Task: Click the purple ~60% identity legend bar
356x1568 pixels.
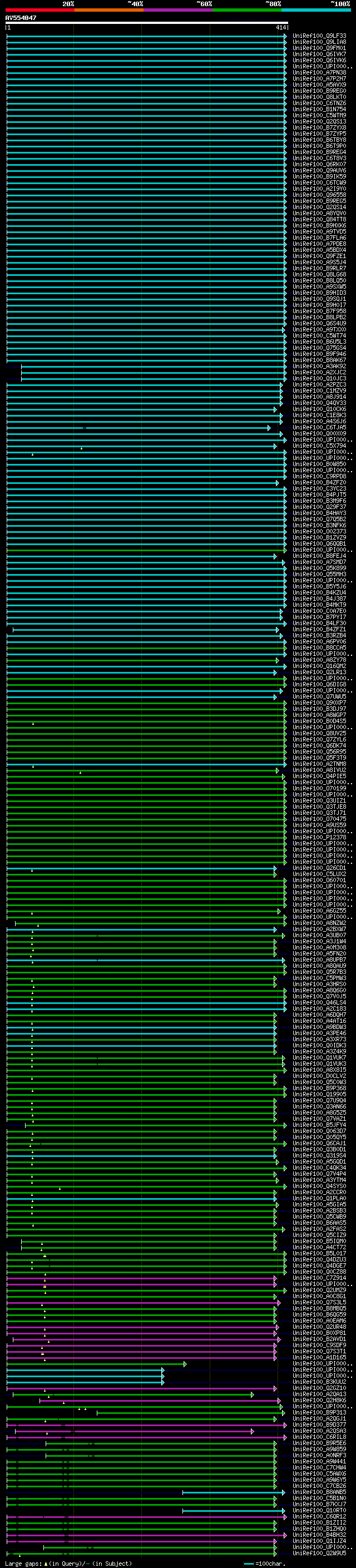Action: point(177,11)
